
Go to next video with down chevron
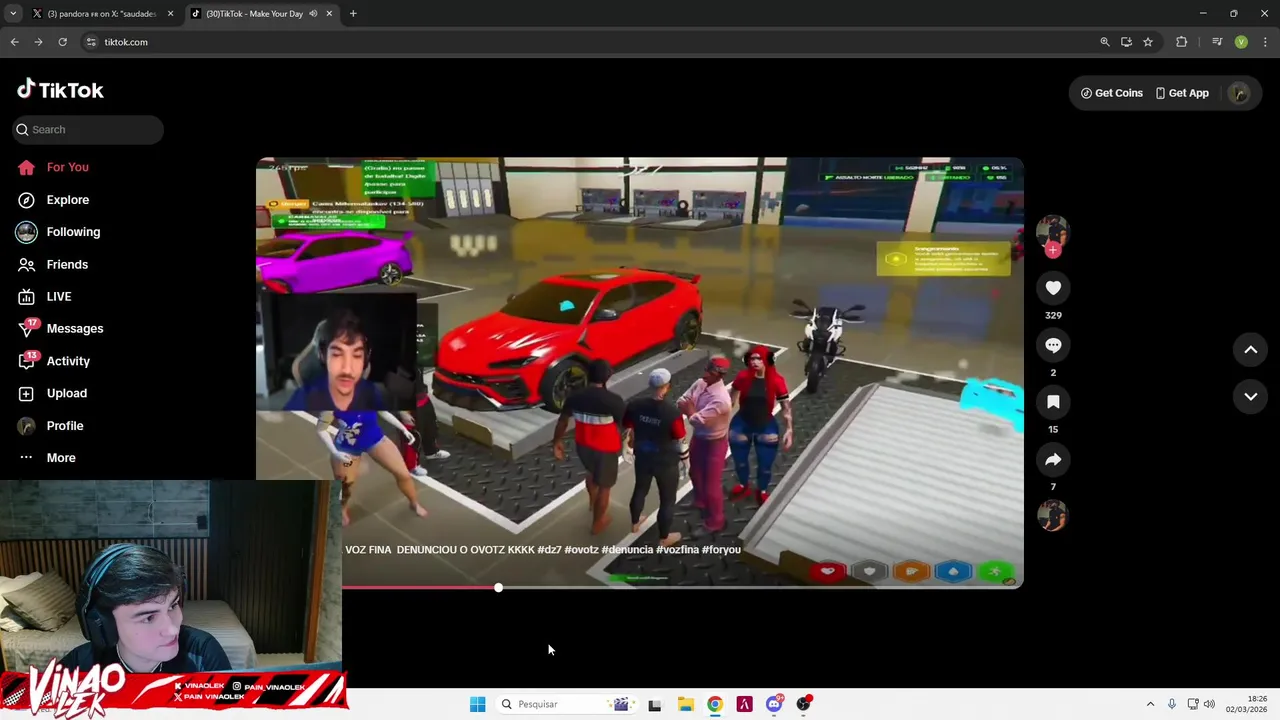(x=1250, y=397)
